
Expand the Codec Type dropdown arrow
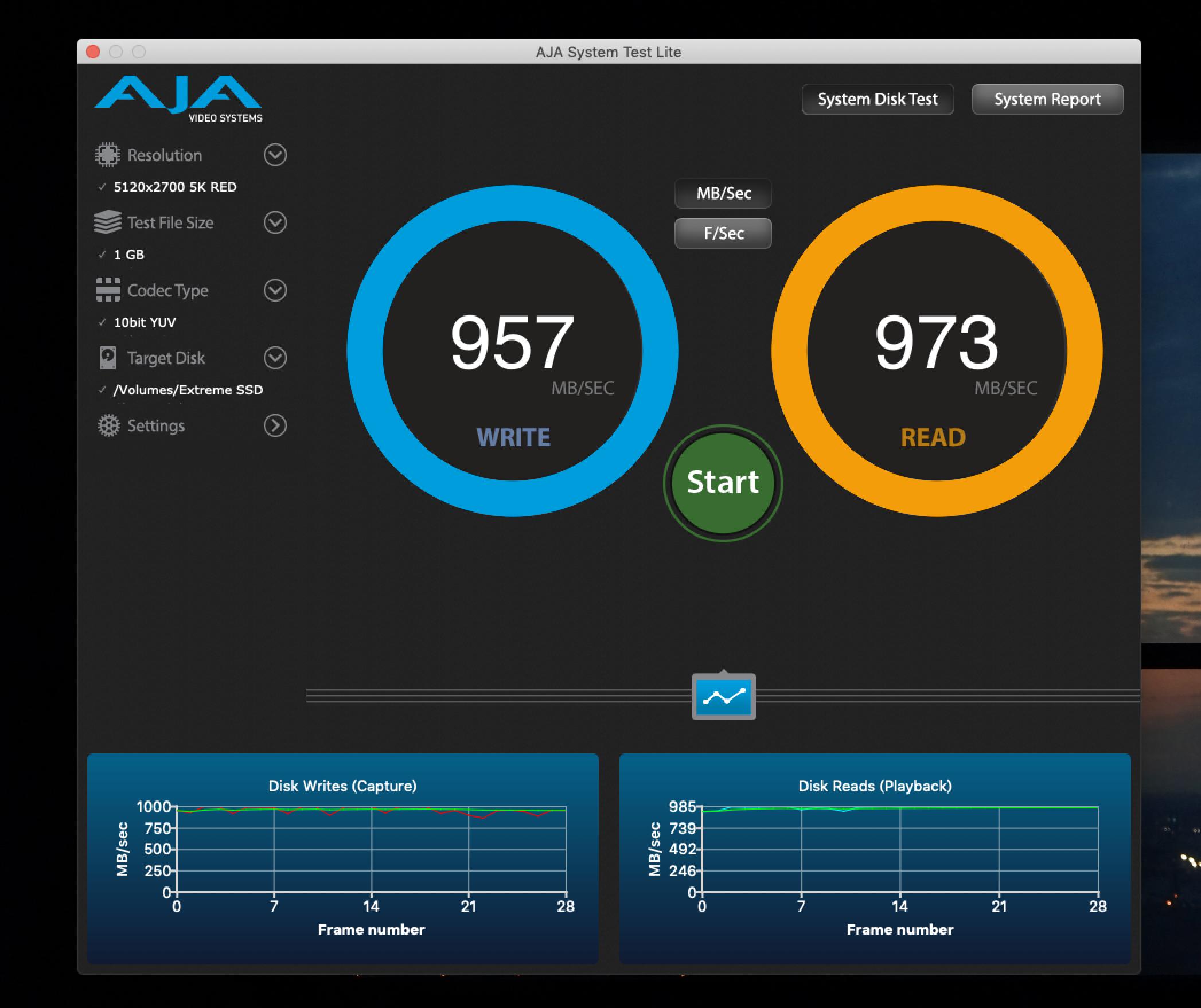(275, 290)
